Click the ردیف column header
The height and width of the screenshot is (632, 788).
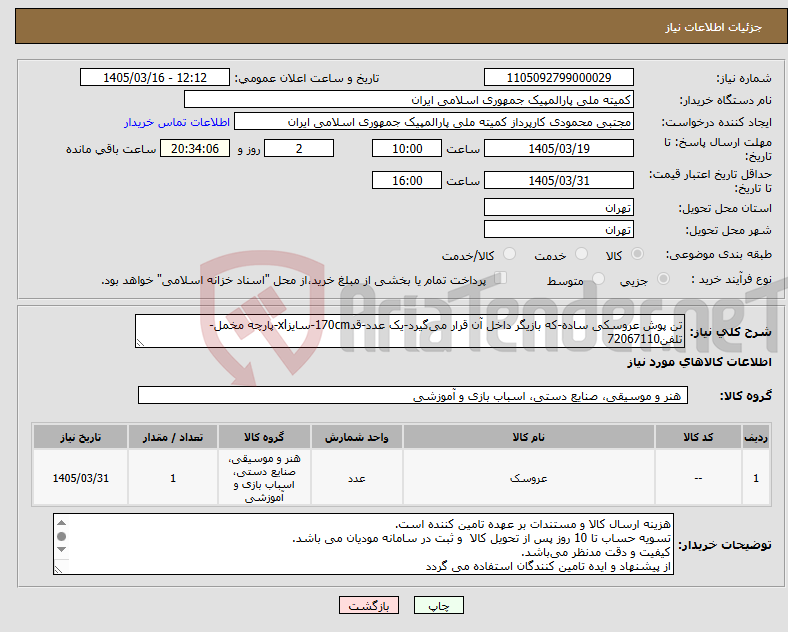[x=756, y=438]
